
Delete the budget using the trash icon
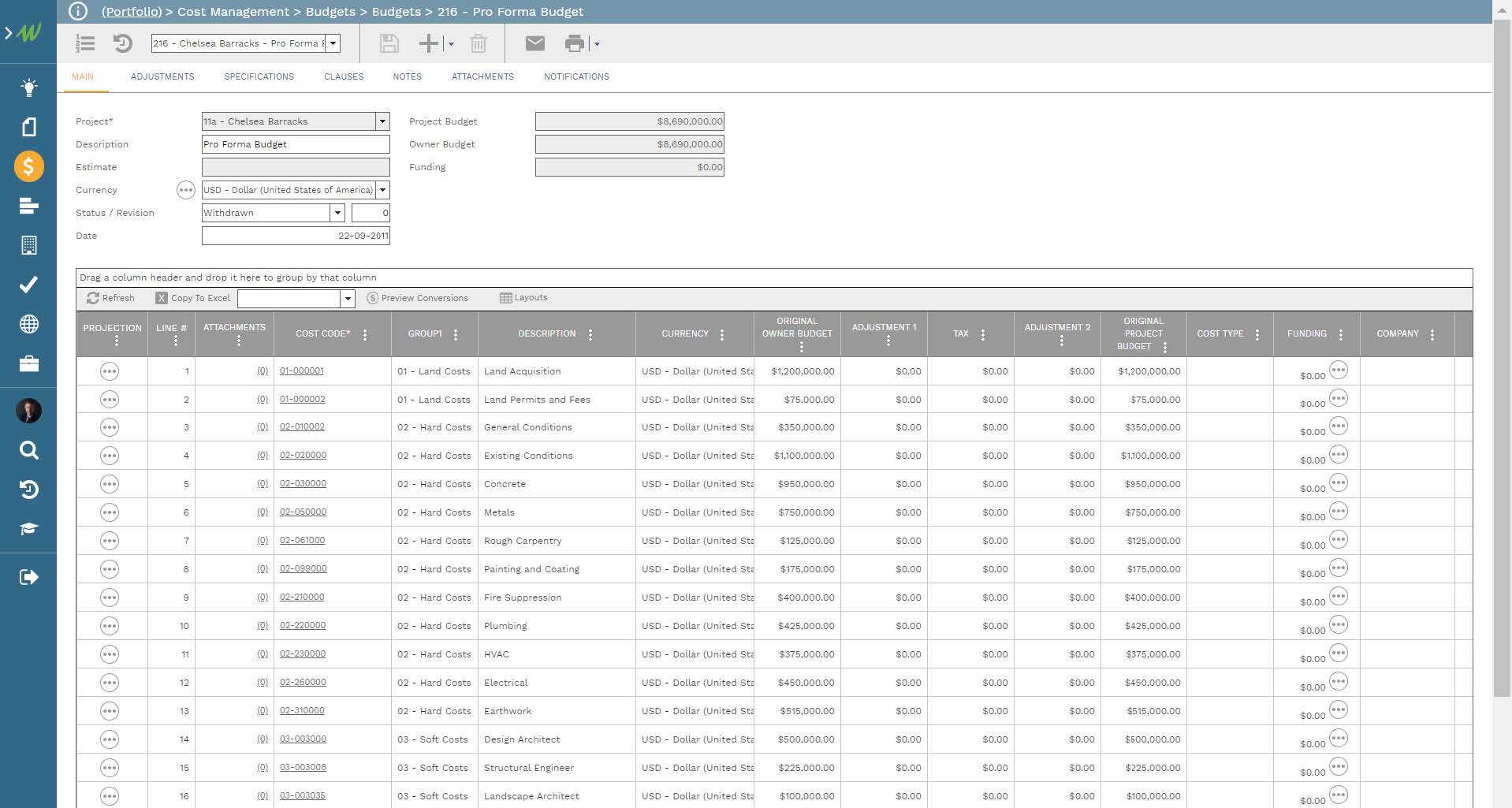[x=479, y=44]
